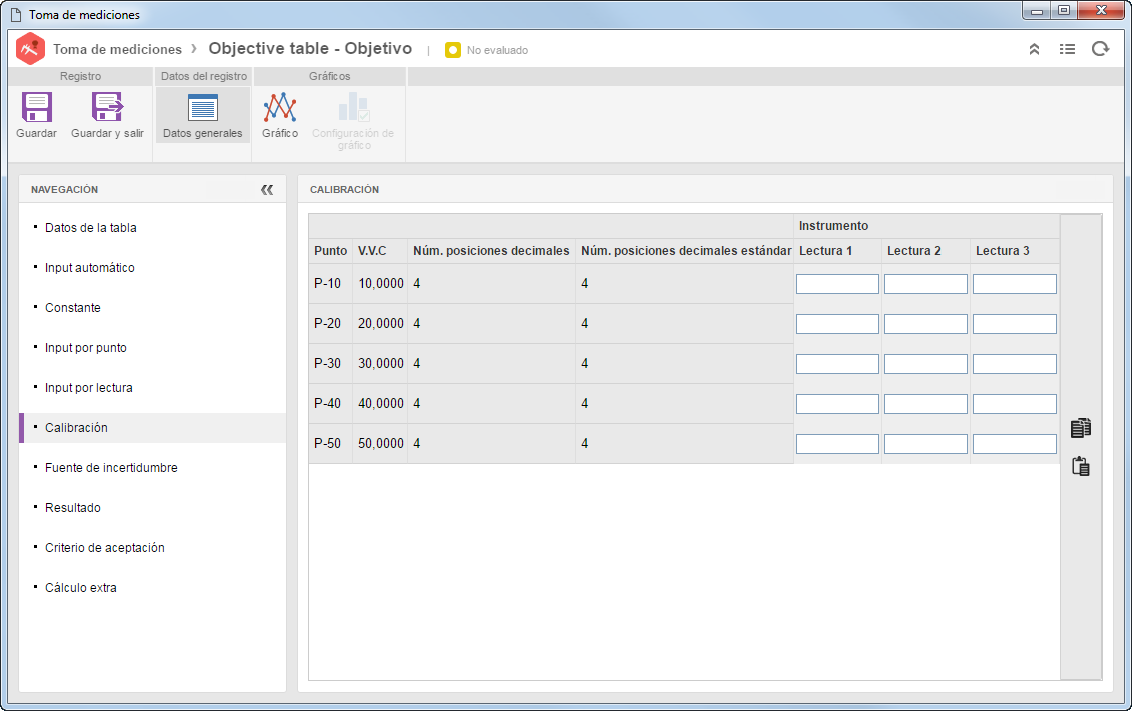
Task: Click Lectura 3 field for P-50
Action: 1015,444
